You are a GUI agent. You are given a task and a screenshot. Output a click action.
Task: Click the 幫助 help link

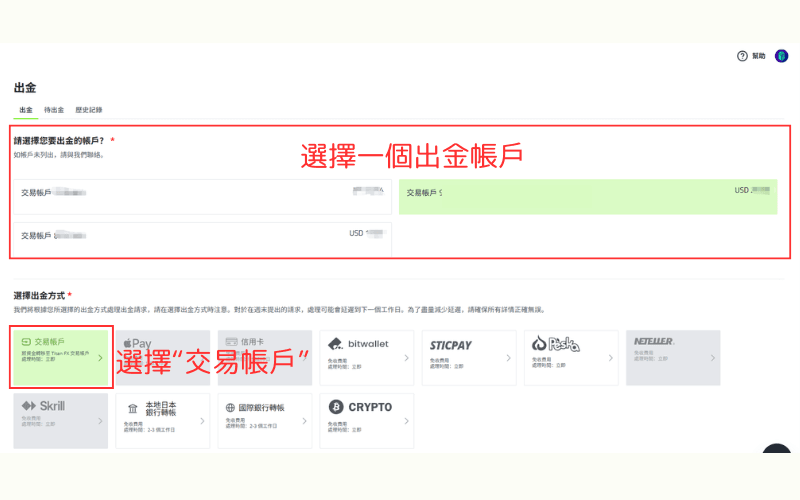[759, 56]
